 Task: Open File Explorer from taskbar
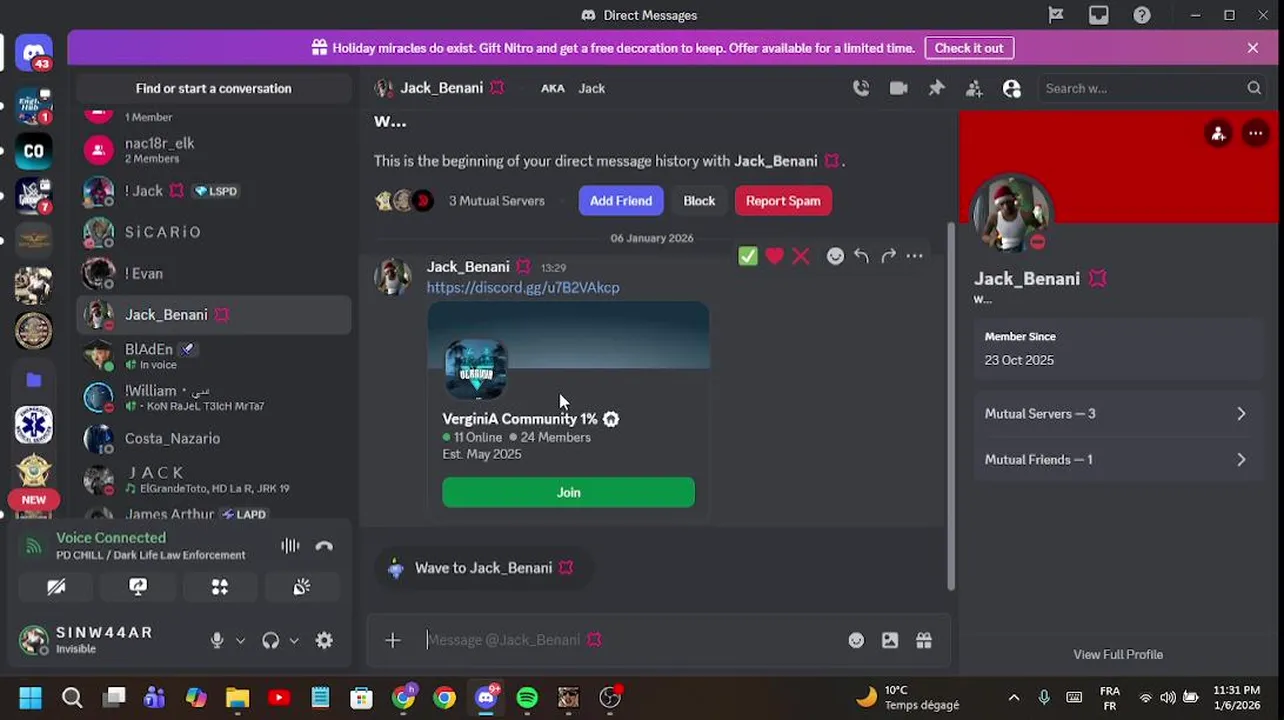click(237, 698)
